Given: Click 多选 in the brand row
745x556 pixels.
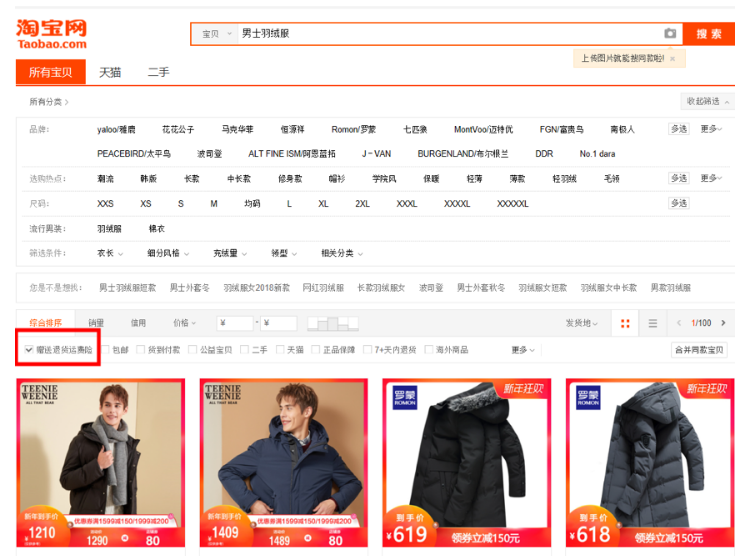Looking at the screenshot, I should coord(679,129).
